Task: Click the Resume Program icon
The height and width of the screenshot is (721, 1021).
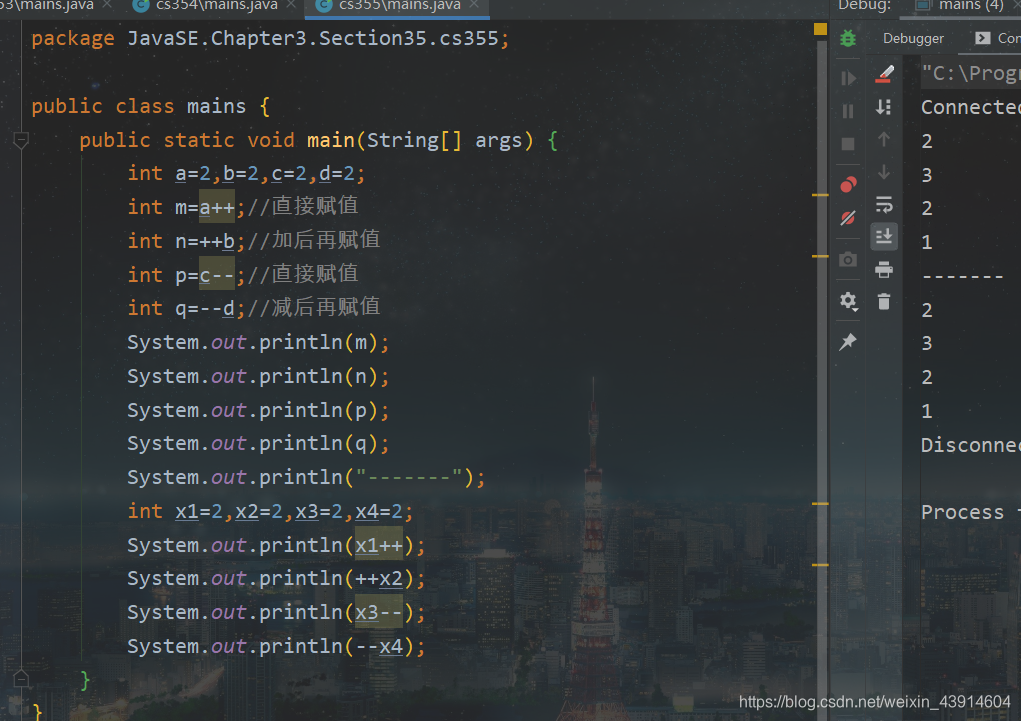Action: (848, 78)
